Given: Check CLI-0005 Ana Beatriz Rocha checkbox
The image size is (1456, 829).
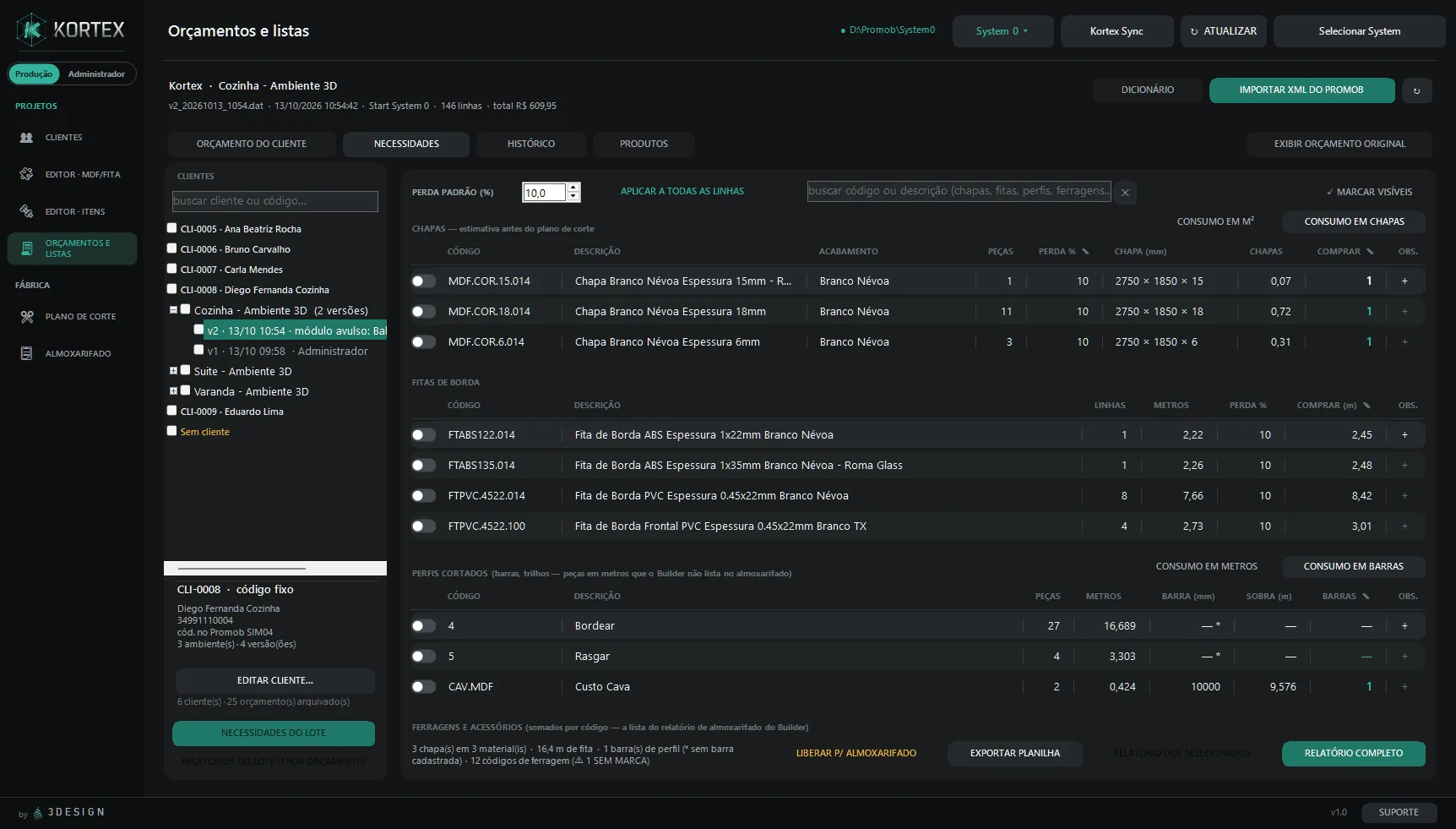Looking at the screenshot, I should click(171, 228).
